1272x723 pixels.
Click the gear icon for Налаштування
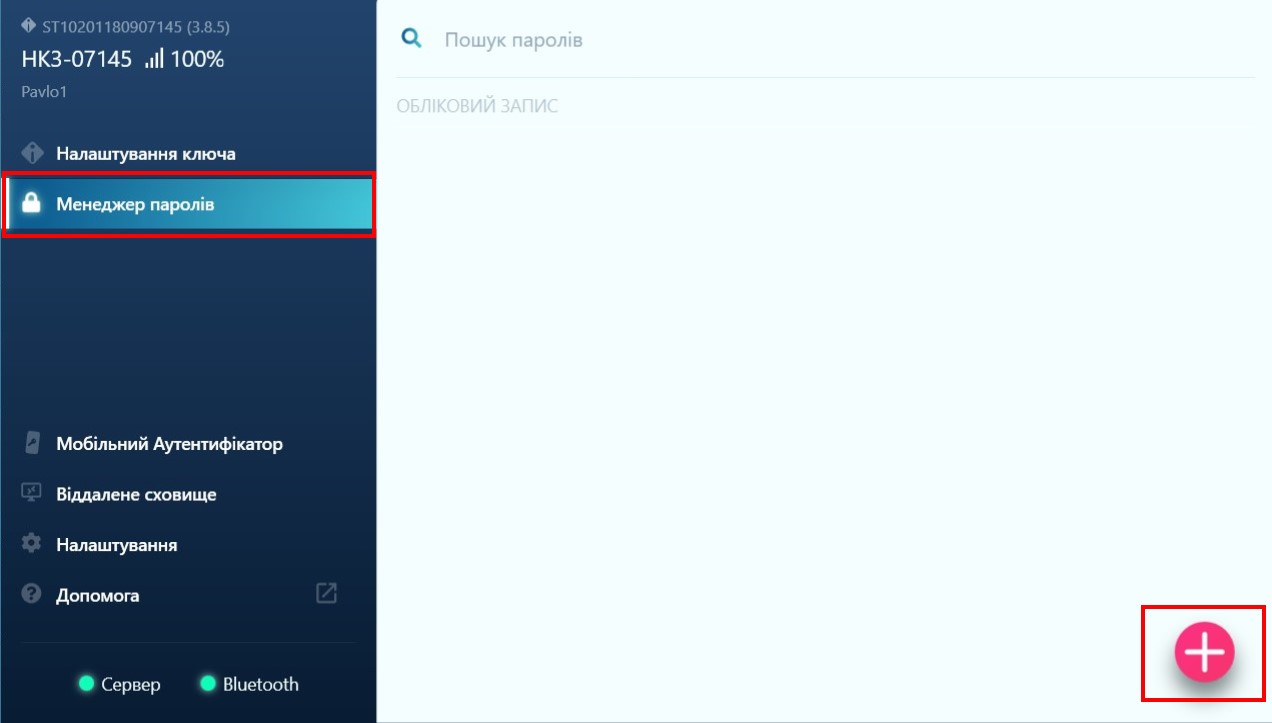[32, 544]
